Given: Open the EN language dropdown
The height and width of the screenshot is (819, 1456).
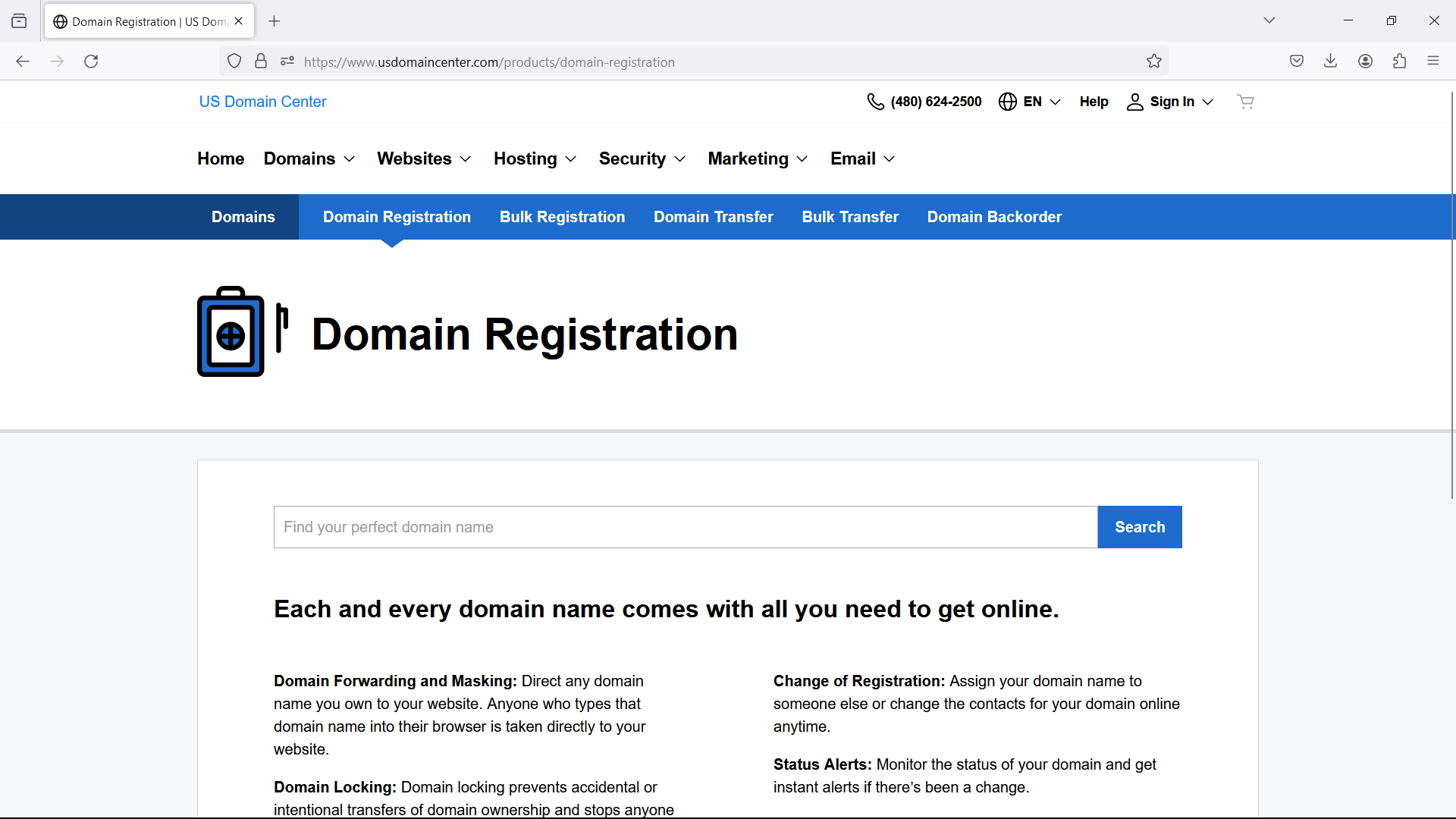Looking at the screenshot, I should [1030, 101].
